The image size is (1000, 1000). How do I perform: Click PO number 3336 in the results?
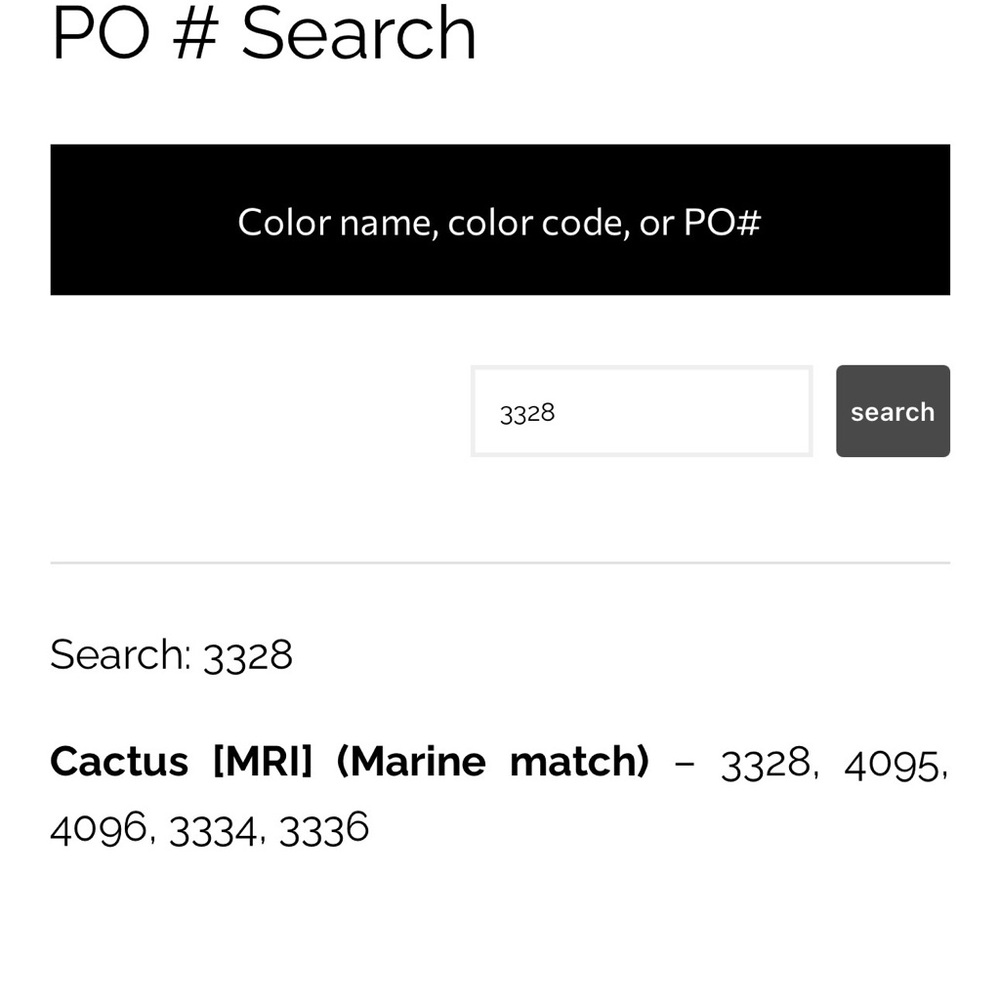tap(323, 829)
